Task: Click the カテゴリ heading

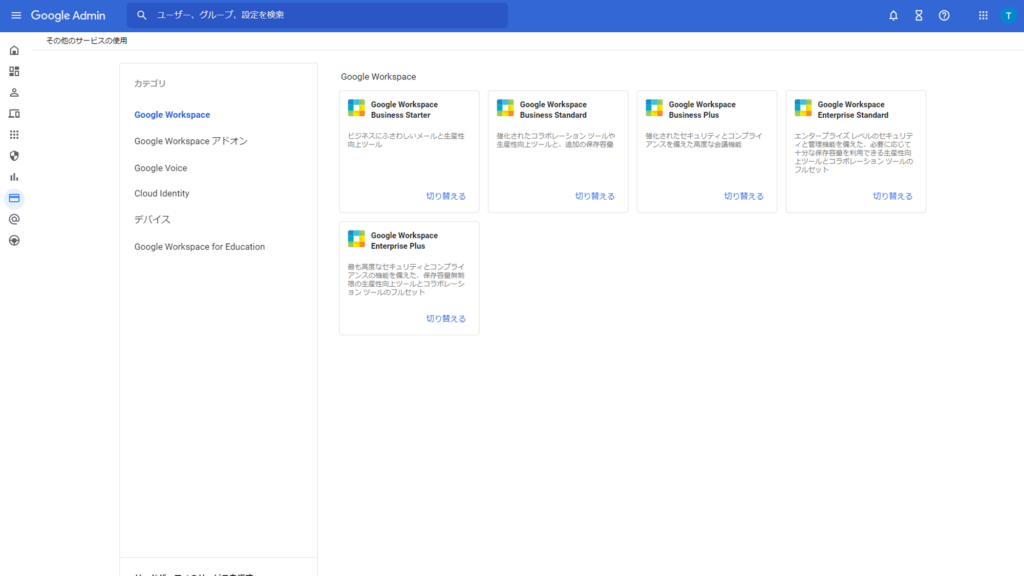Action: [x=150, y=84]
